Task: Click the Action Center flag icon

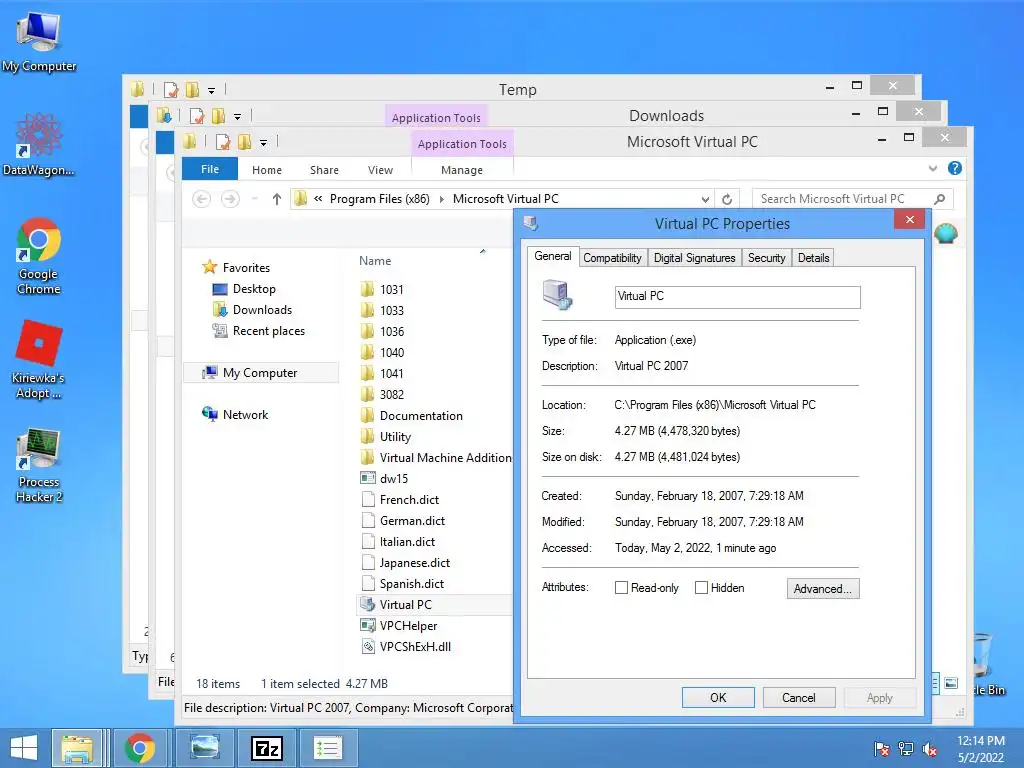Action: coord(882,748)
